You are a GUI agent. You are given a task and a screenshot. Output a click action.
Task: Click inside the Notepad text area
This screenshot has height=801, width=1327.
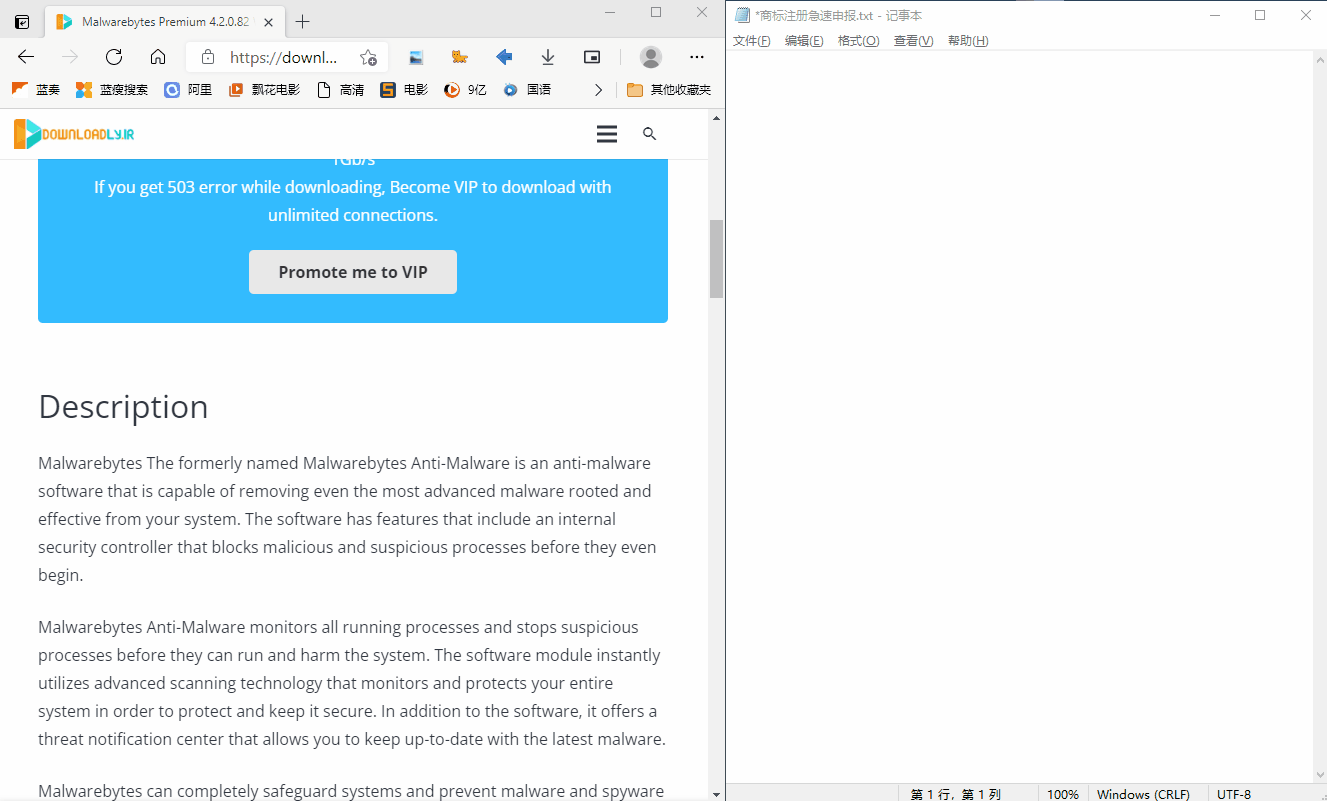click(x=1019, y=416)
